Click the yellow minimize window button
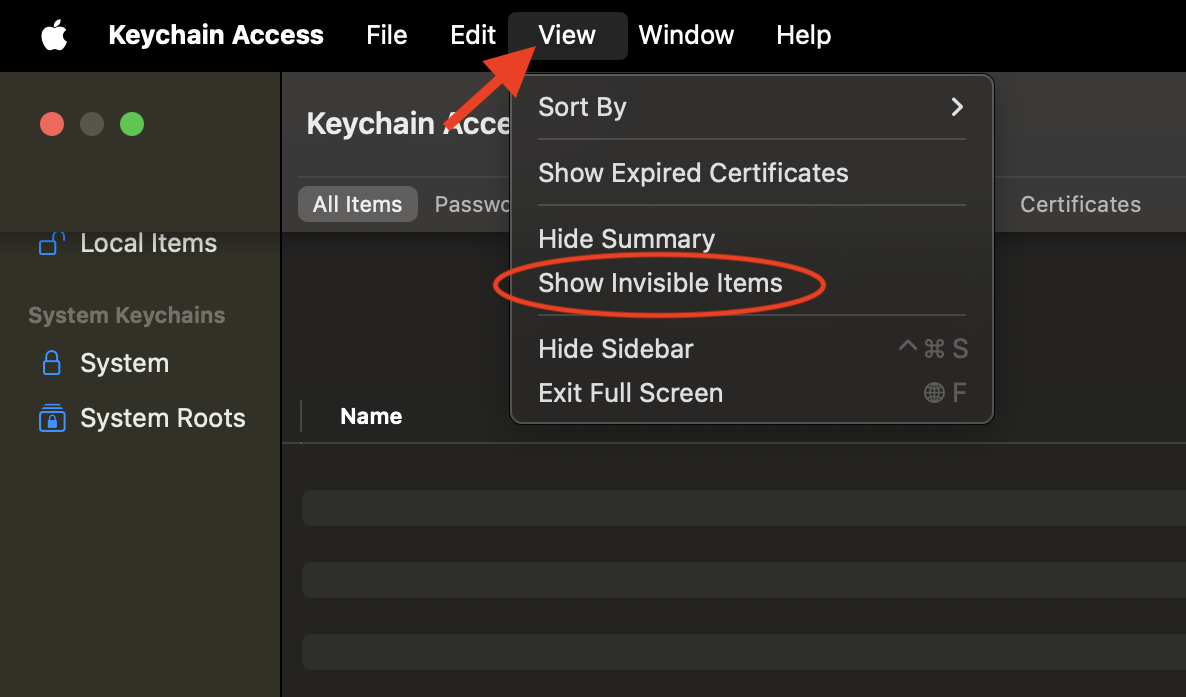Image resolution: width=1186 pixels, height=697 pixels. 92,124
